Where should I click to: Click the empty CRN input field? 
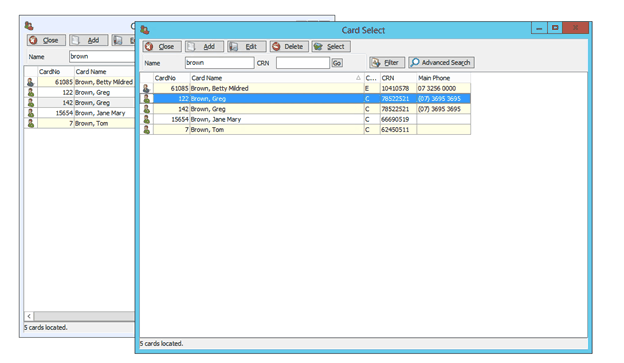pyautogui.click(x=303, y=63)
